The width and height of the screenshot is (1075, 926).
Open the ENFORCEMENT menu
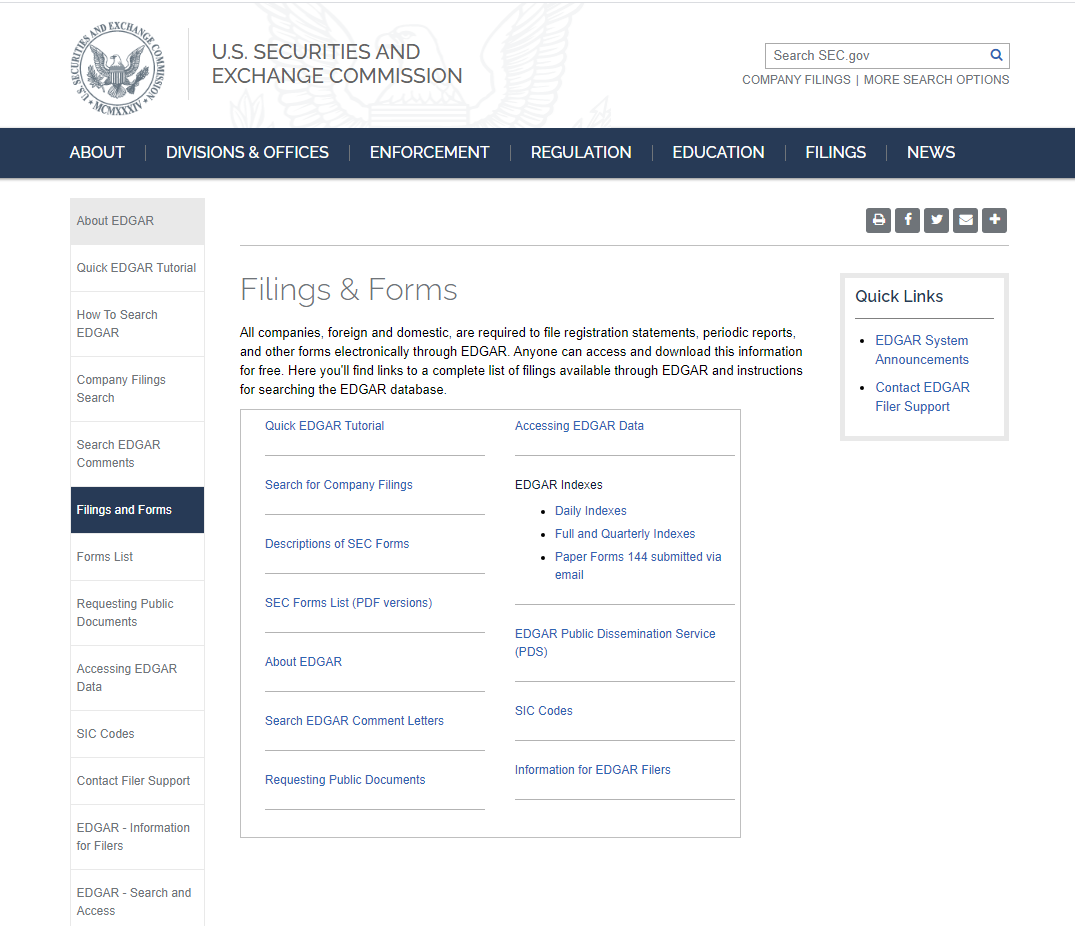430,152
